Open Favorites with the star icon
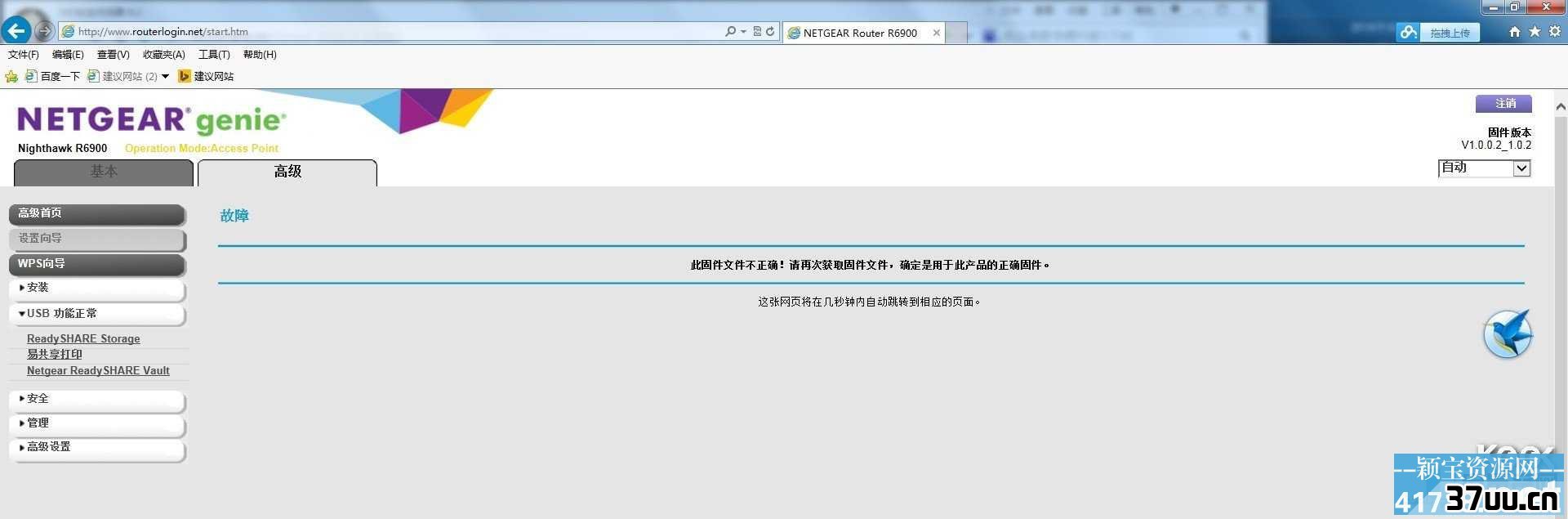This screenshot has width=1568, height=519. (x=1535, y=31)
